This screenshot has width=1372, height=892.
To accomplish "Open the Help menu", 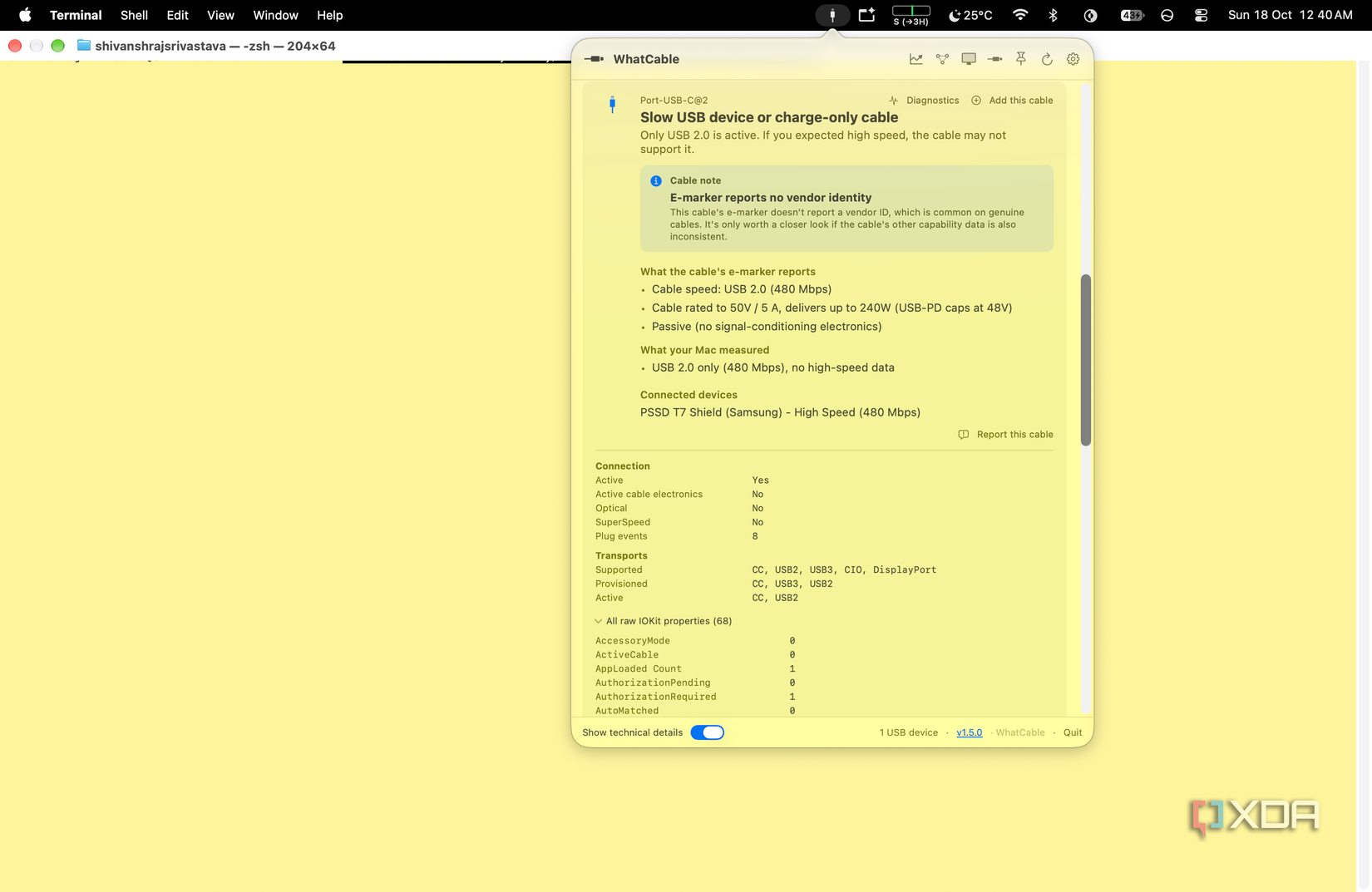I will (x=329, y=15).
